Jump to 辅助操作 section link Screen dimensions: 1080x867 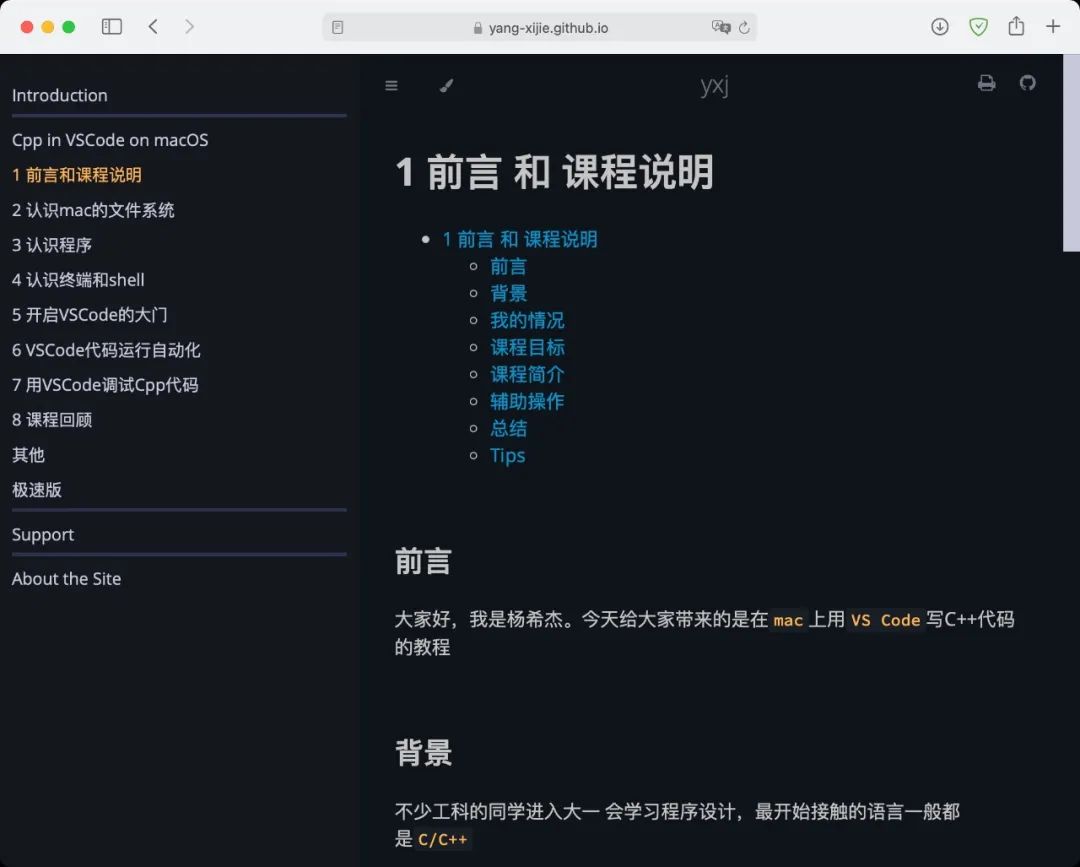[527, 401]
